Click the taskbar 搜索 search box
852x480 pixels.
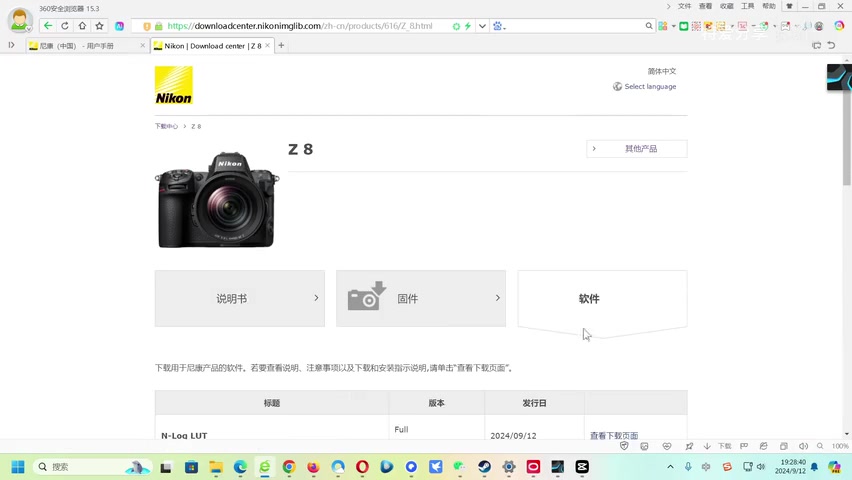point(91,466)
